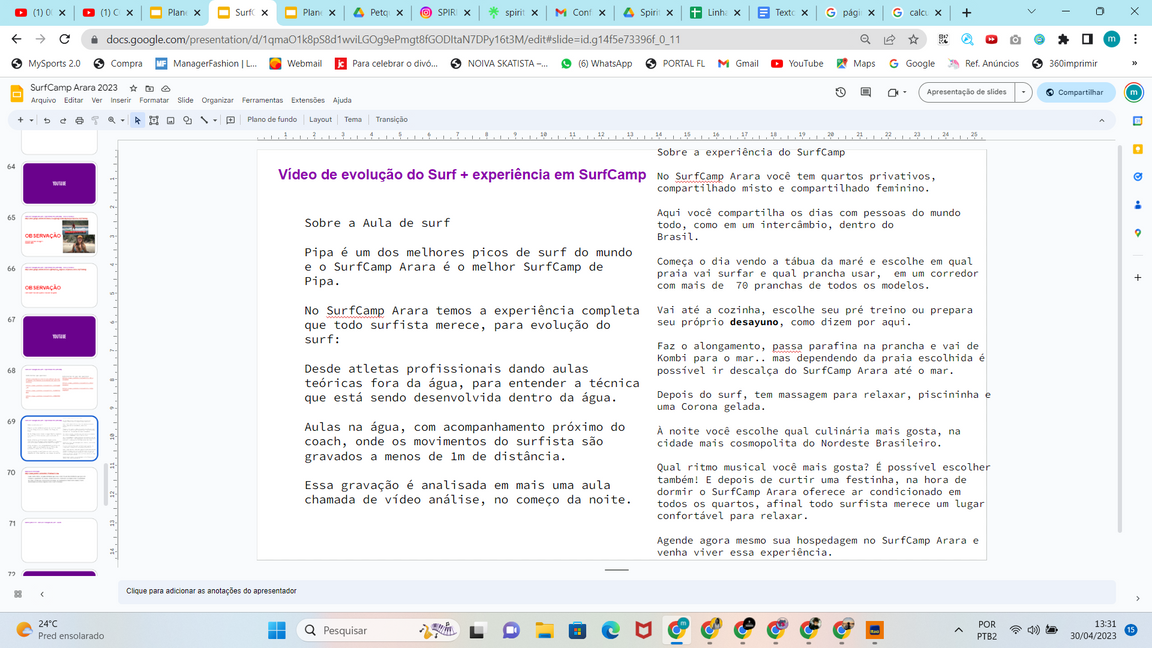Click the Compartilhar button

1075,92
